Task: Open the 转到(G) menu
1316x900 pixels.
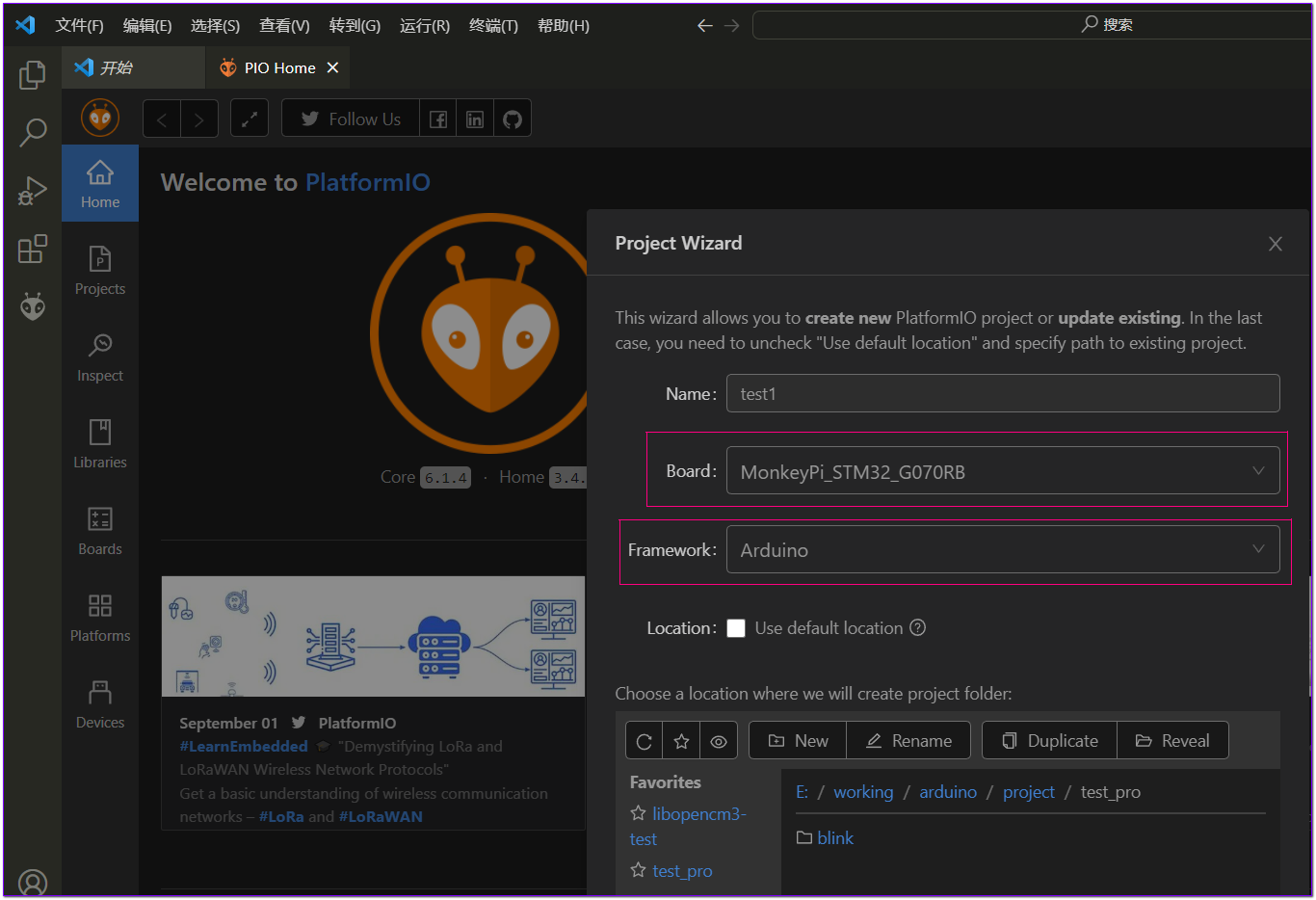Action: pyautogui.click(x=355, y=26)
